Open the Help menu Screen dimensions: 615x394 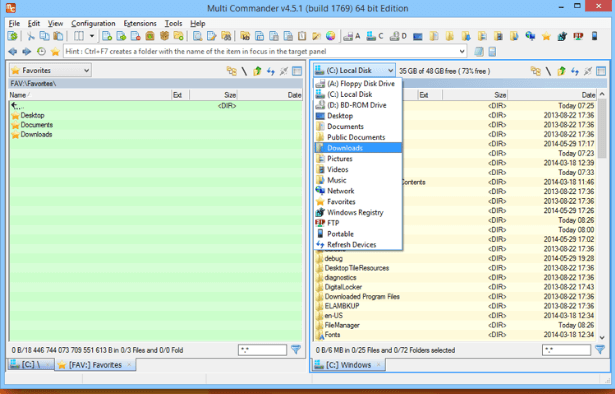[198, 24]
